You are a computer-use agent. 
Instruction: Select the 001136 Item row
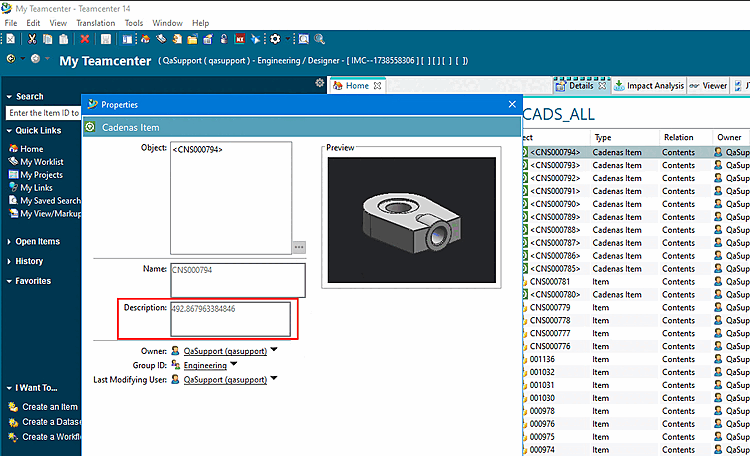point(636,359)
